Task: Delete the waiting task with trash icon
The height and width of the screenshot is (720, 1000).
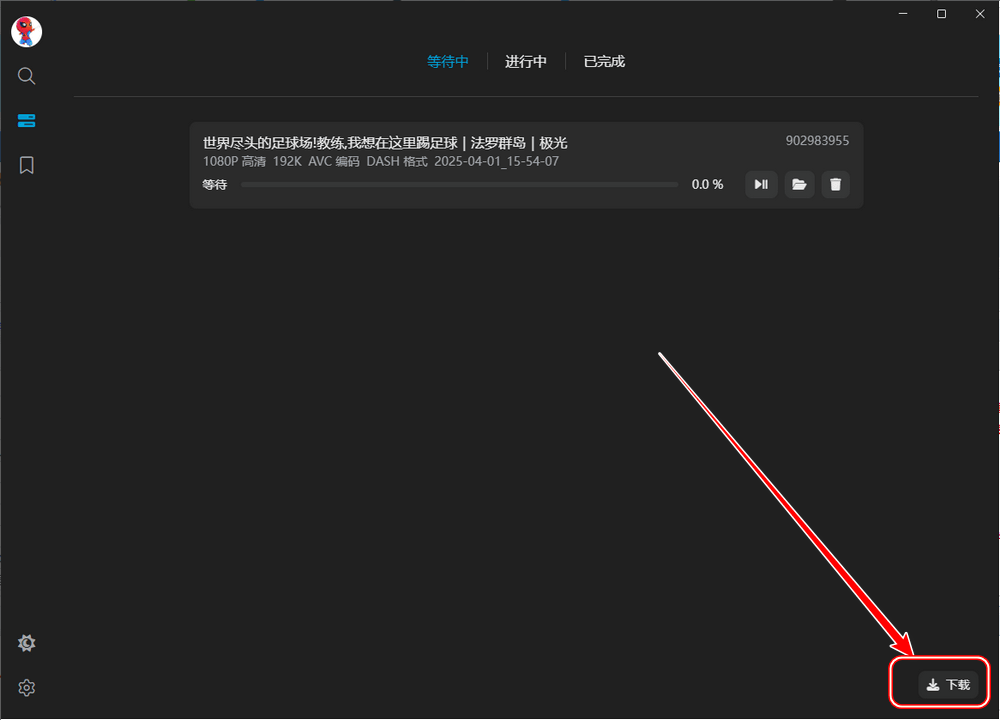Action: 835,184
